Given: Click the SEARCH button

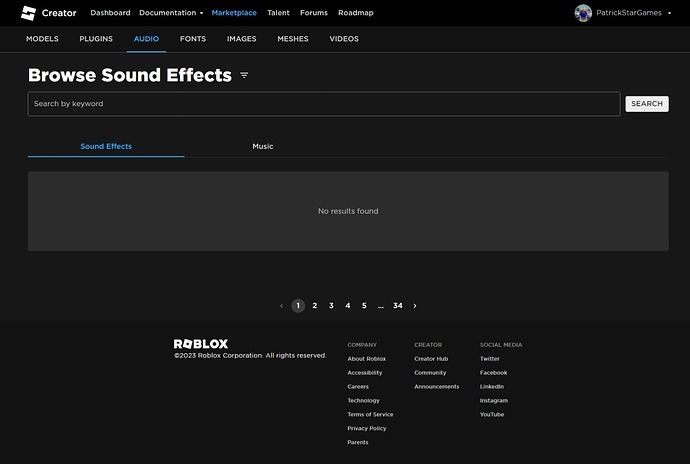Looking at the screenshot, I should [x=647, y=104].
